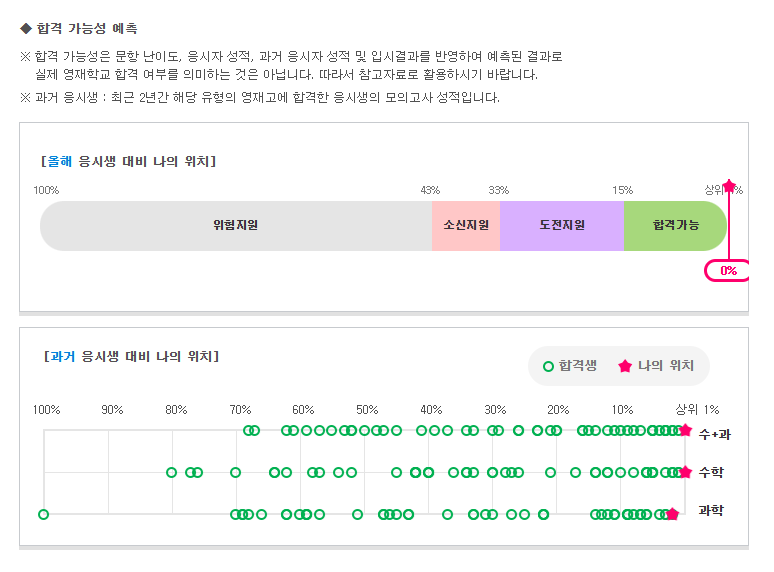Click the 수학 row label
774x572 pixels.
[711, 472]
